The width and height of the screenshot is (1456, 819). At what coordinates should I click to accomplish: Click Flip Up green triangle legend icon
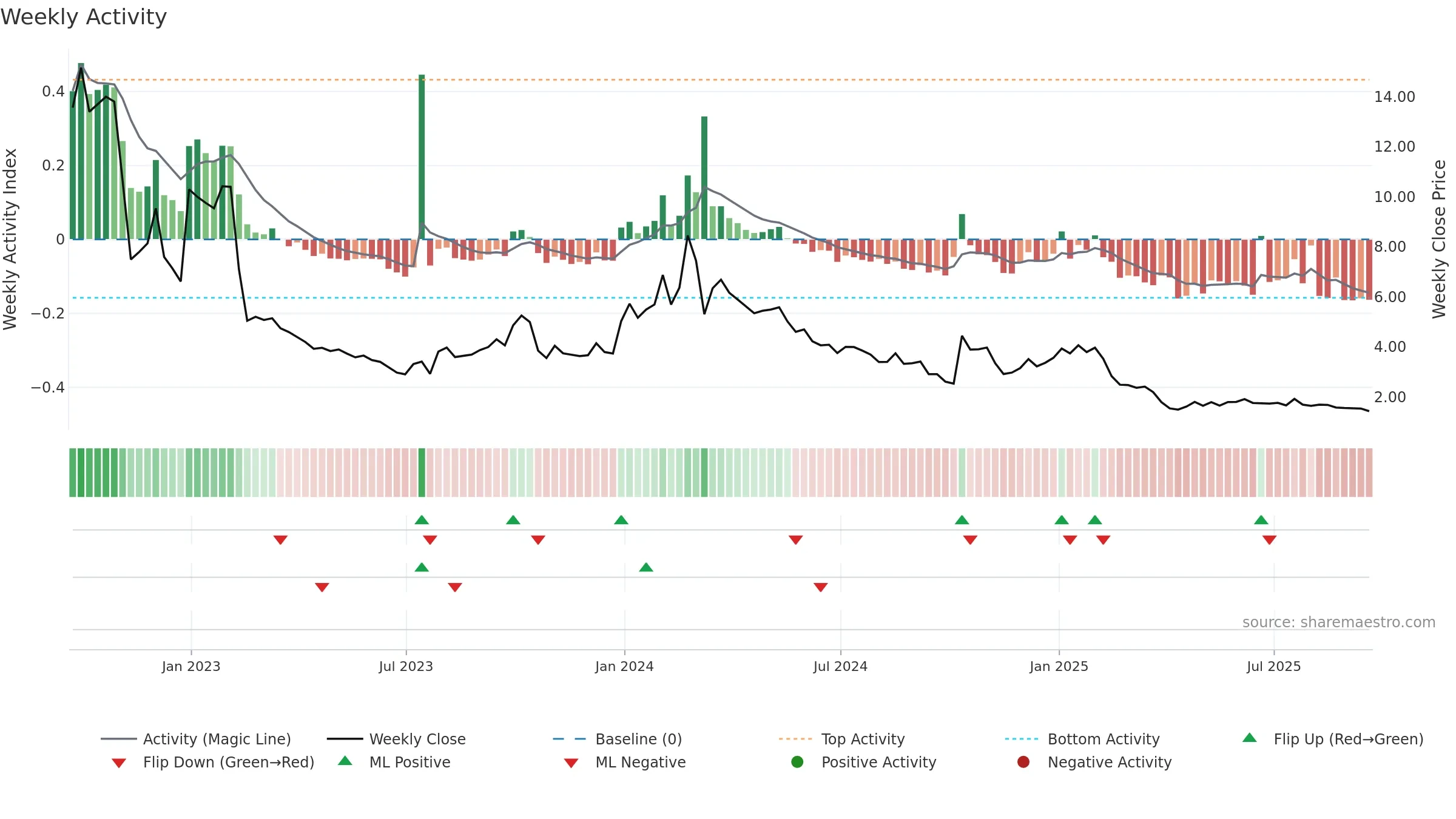1250,738
